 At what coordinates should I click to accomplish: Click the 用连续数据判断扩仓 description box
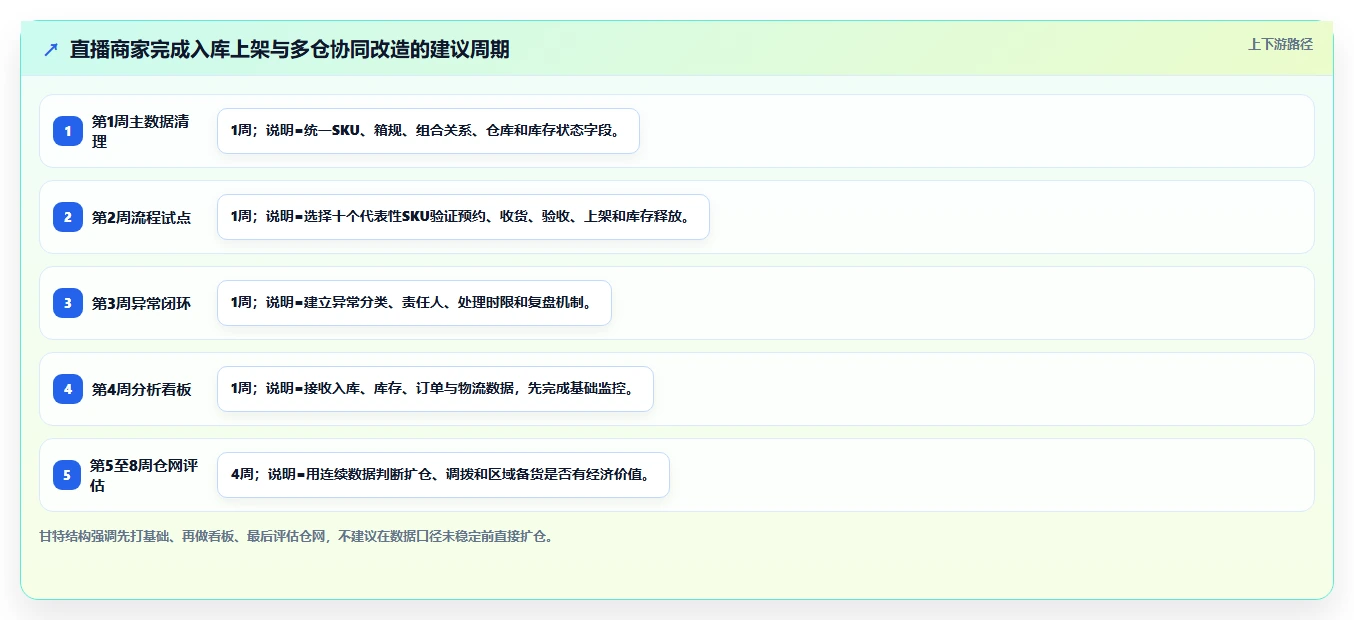(443, 475)
